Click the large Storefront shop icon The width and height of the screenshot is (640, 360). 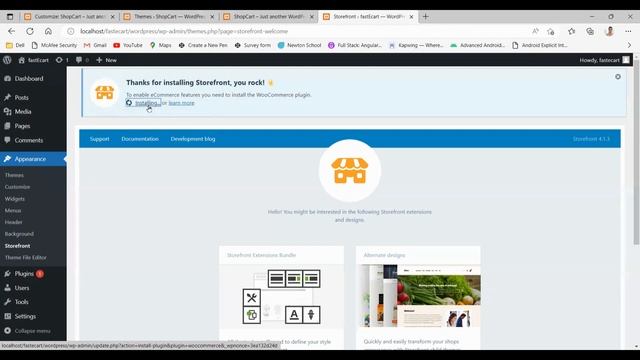point(350,171)
